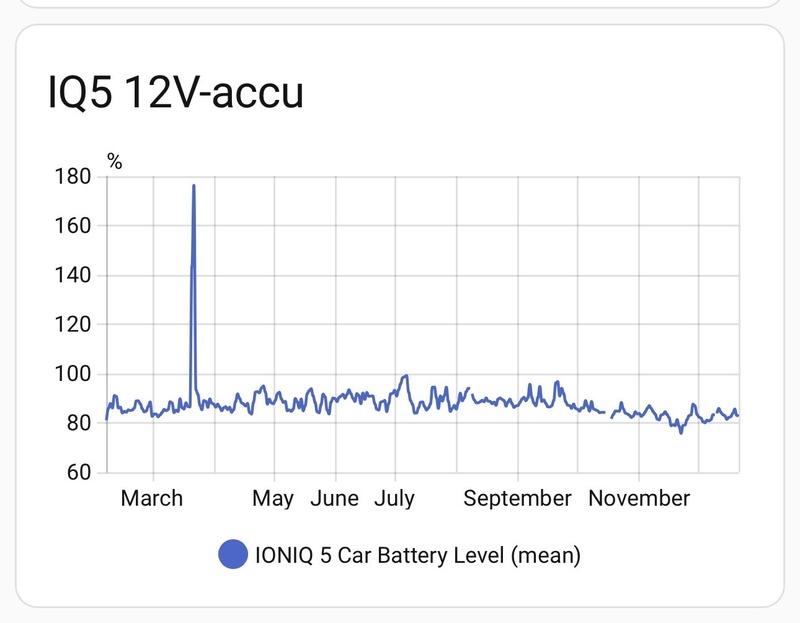The width and height of the screenshot is (800, 623).
Task: Toggle the IONIQ 5 Car Battery Level legend circle
Action: 232,553
